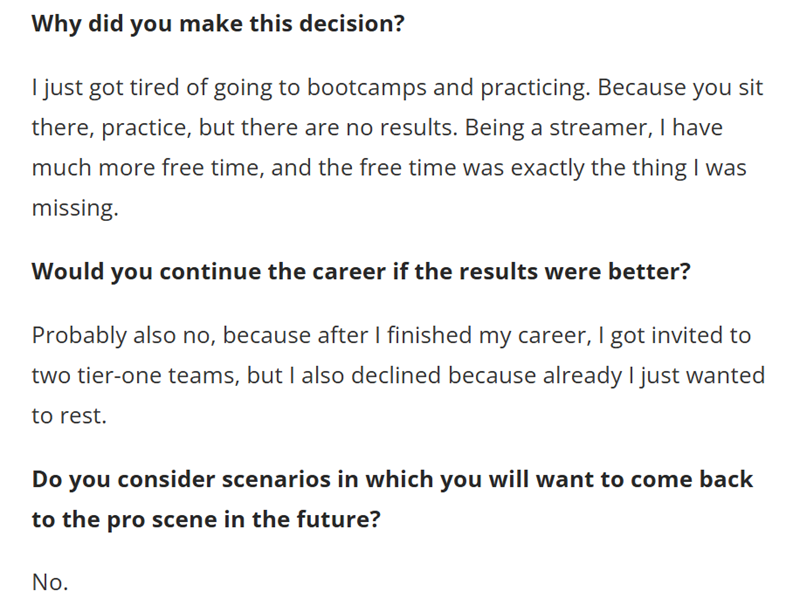This screenshot has width=800, height=605.
Task: Click the word 'Probably' starting second answer
Action: pyautogui.click(x=80, y=336)
